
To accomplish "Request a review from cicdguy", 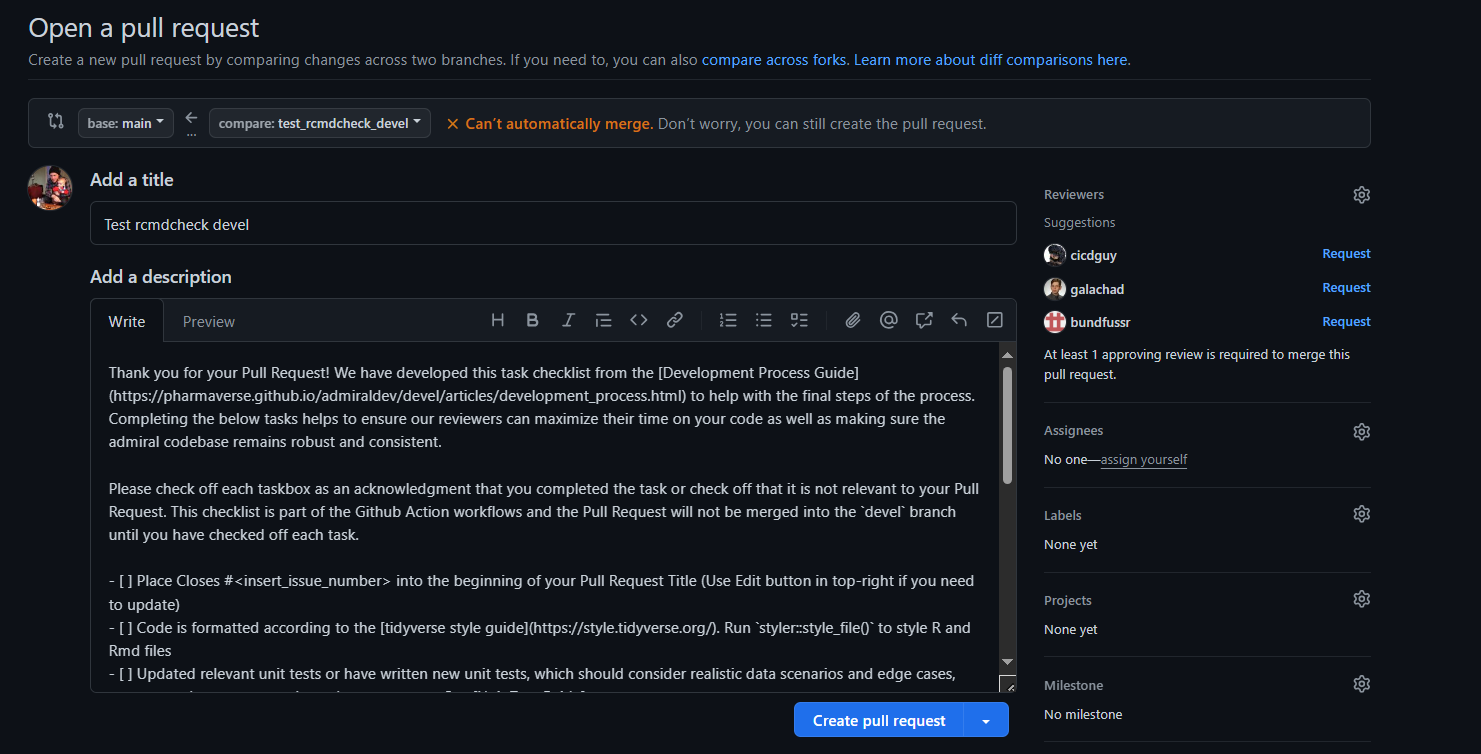I will 1346,254.
